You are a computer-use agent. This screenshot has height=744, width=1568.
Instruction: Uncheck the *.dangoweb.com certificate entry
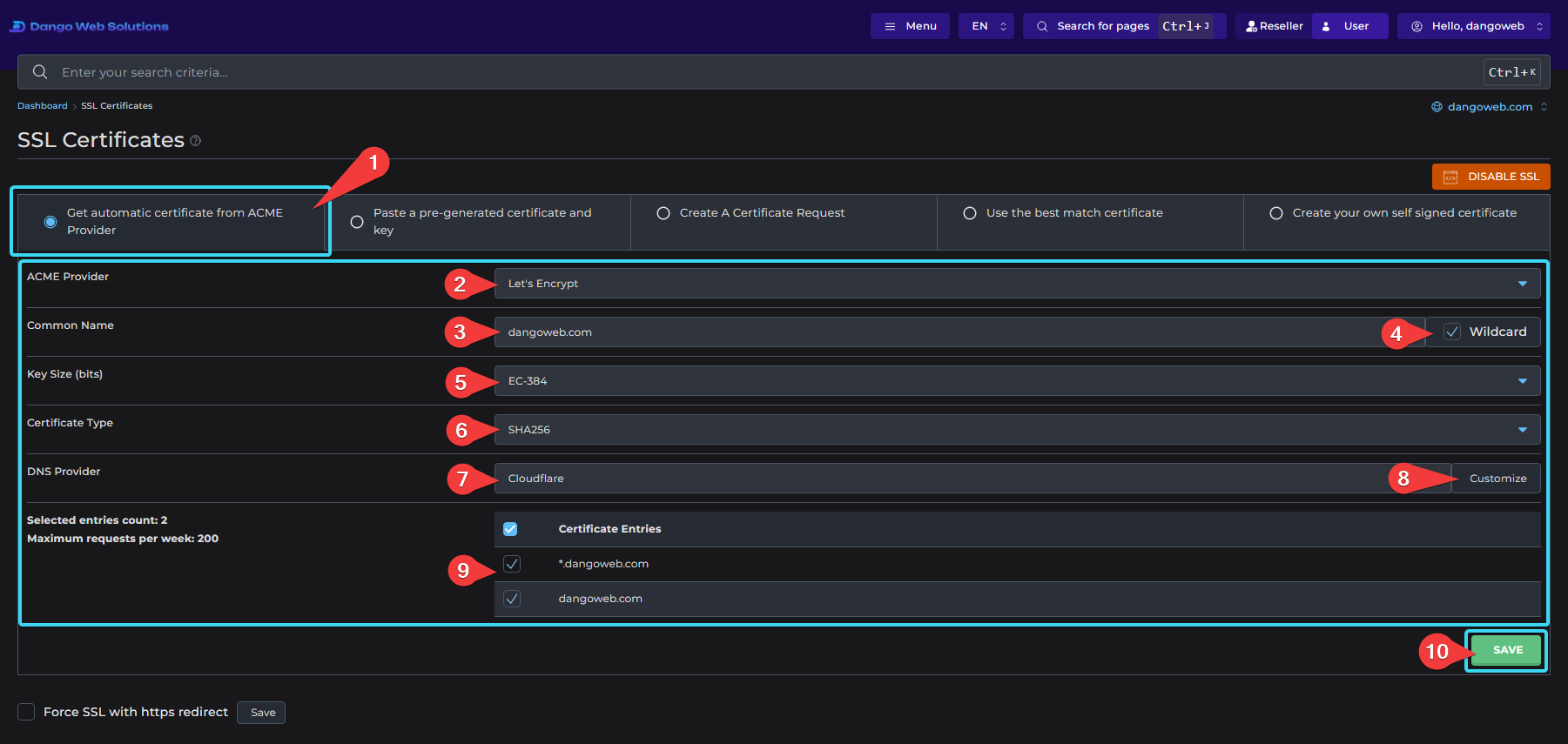[512, 564]
